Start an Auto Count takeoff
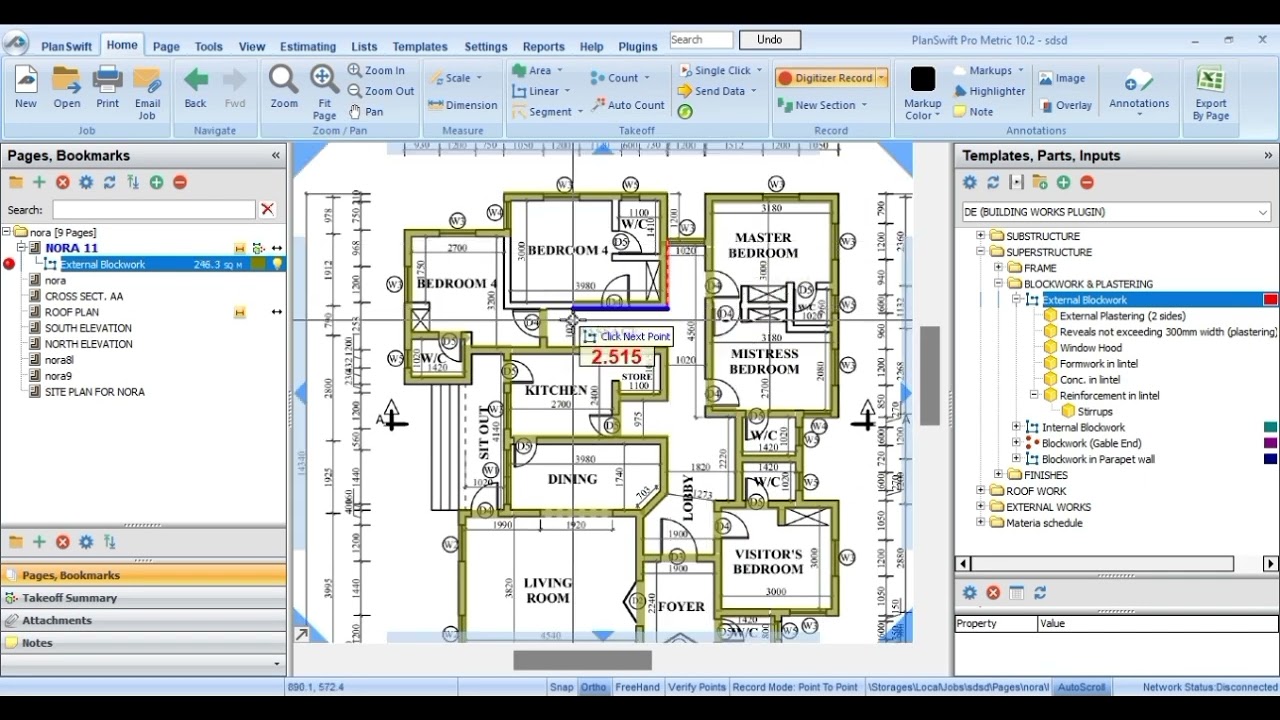The height and width of the screenshot is (720, 1280). (628, 105)
